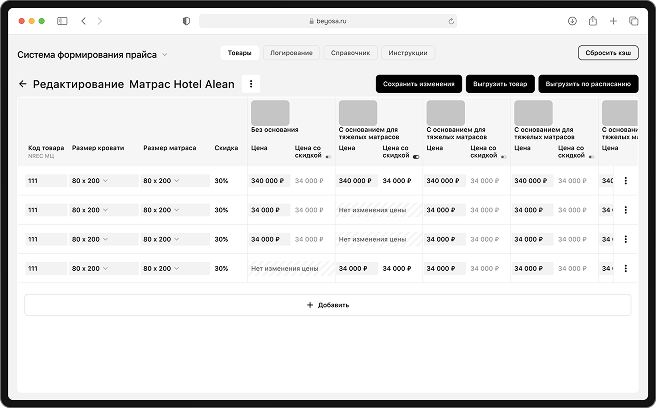Click the Сбросить кэш button
The height and width of the screenshot is (408, 656).
point(608,53)
